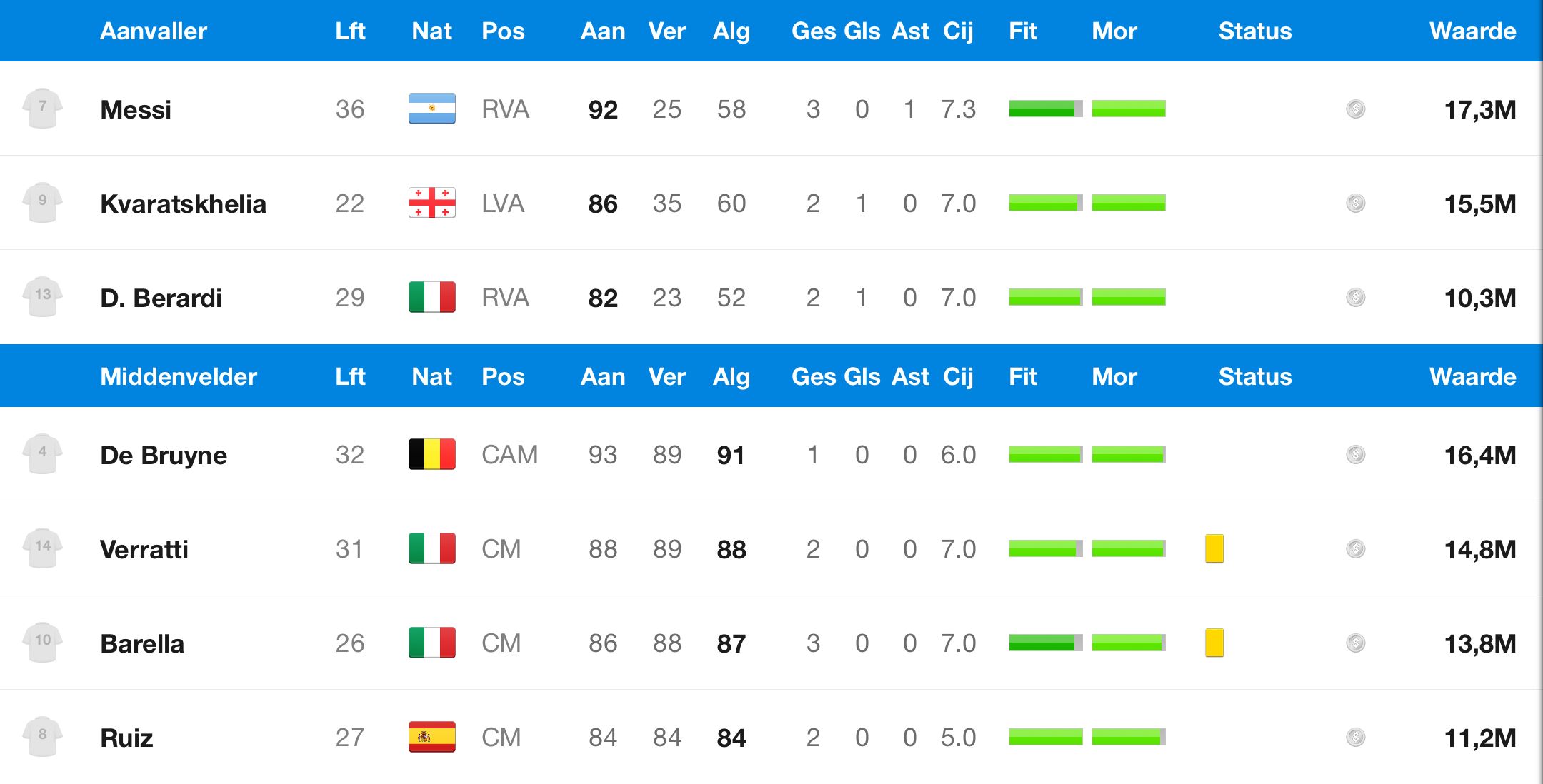Image resolution: width=1543 pixels, height=784 pixels.
Task: Click the coin icon in Messi's row
Action: coord(1355,109)
